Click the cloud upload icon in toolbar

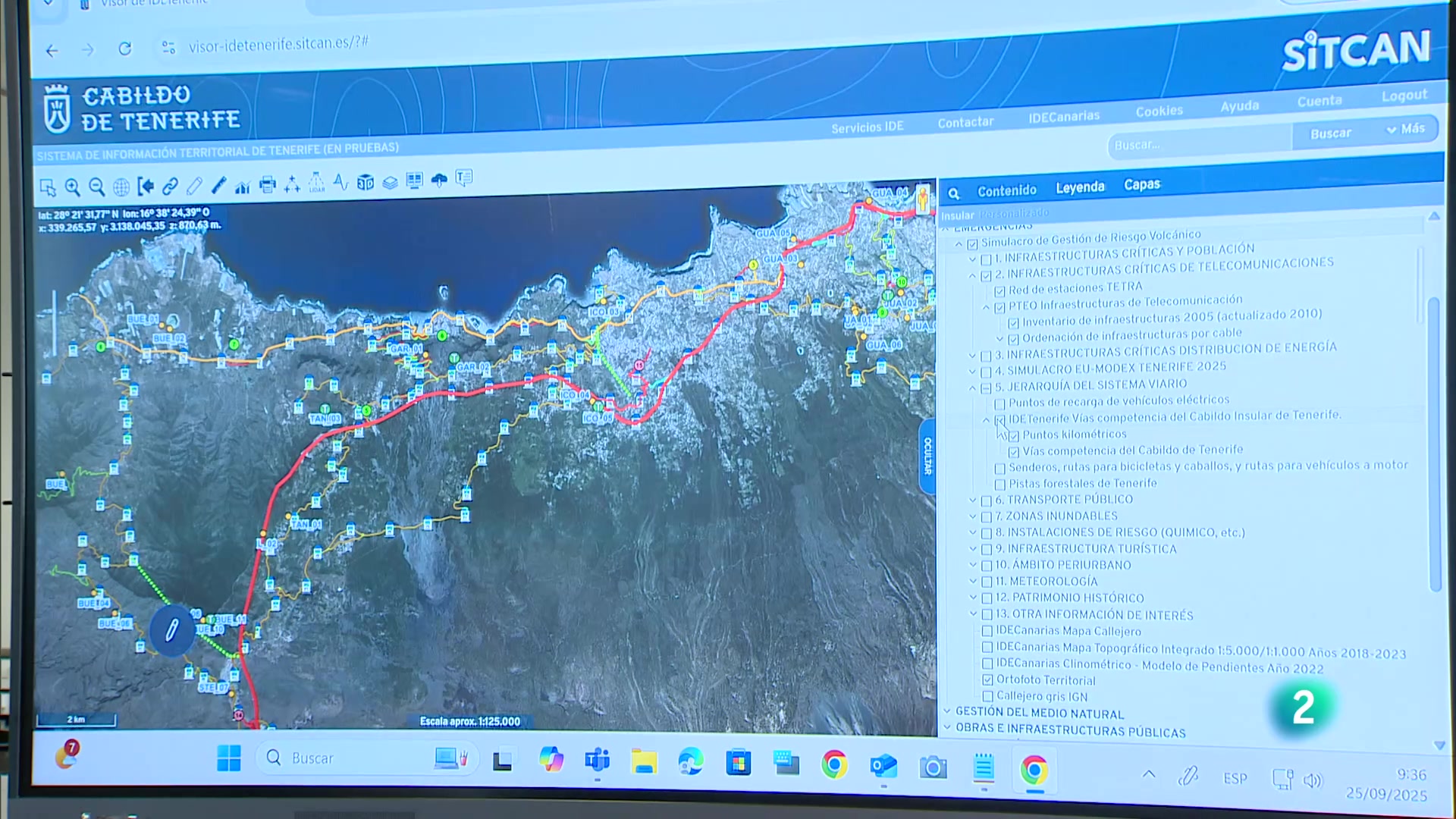pos(439,180)
